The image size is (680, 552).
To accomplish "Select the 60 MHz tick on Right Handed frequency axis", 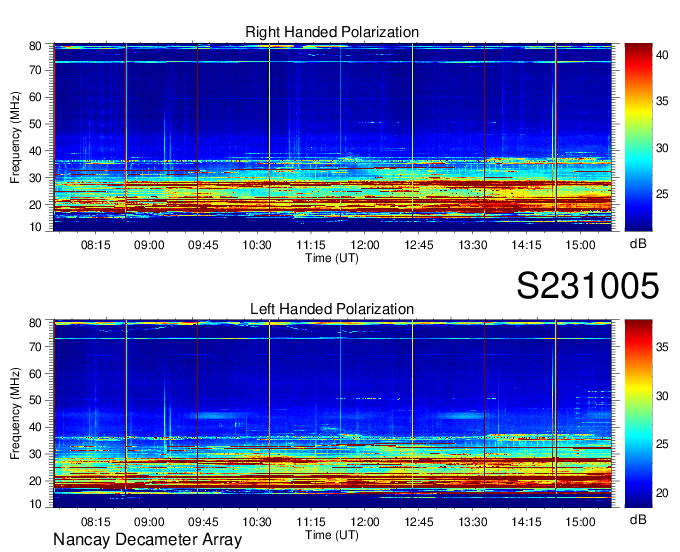I will pos(35,97).
